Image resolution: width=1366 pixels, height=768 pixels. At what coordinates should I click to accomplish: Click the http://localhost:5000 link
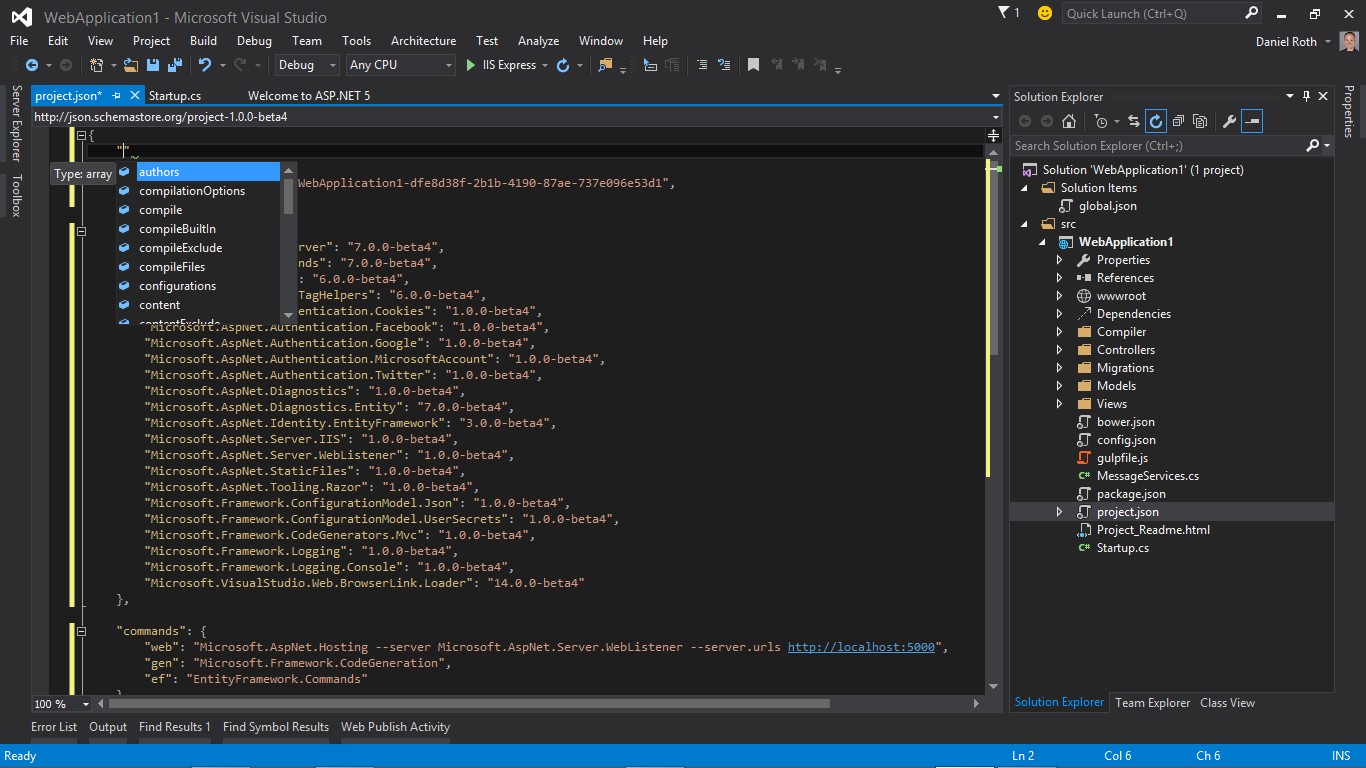pyautogui.click(x=861, y=647)
